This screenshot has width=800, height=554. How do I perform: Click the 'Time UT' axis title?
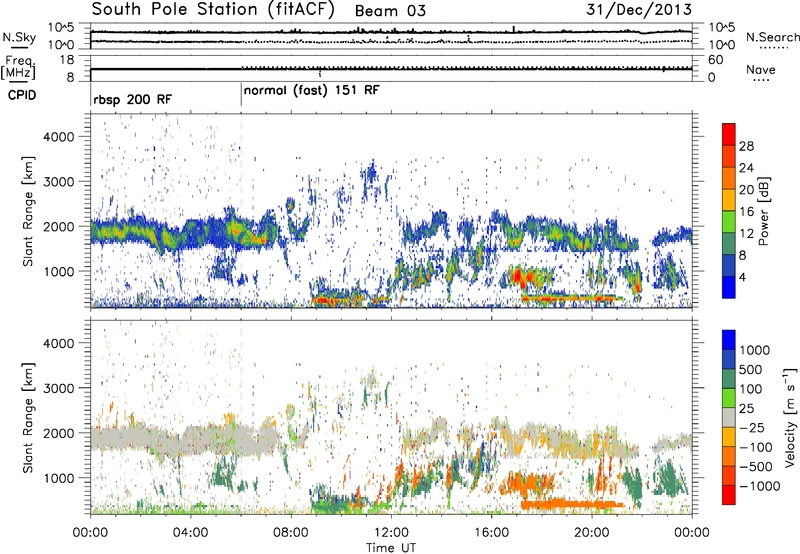(391, 547)
